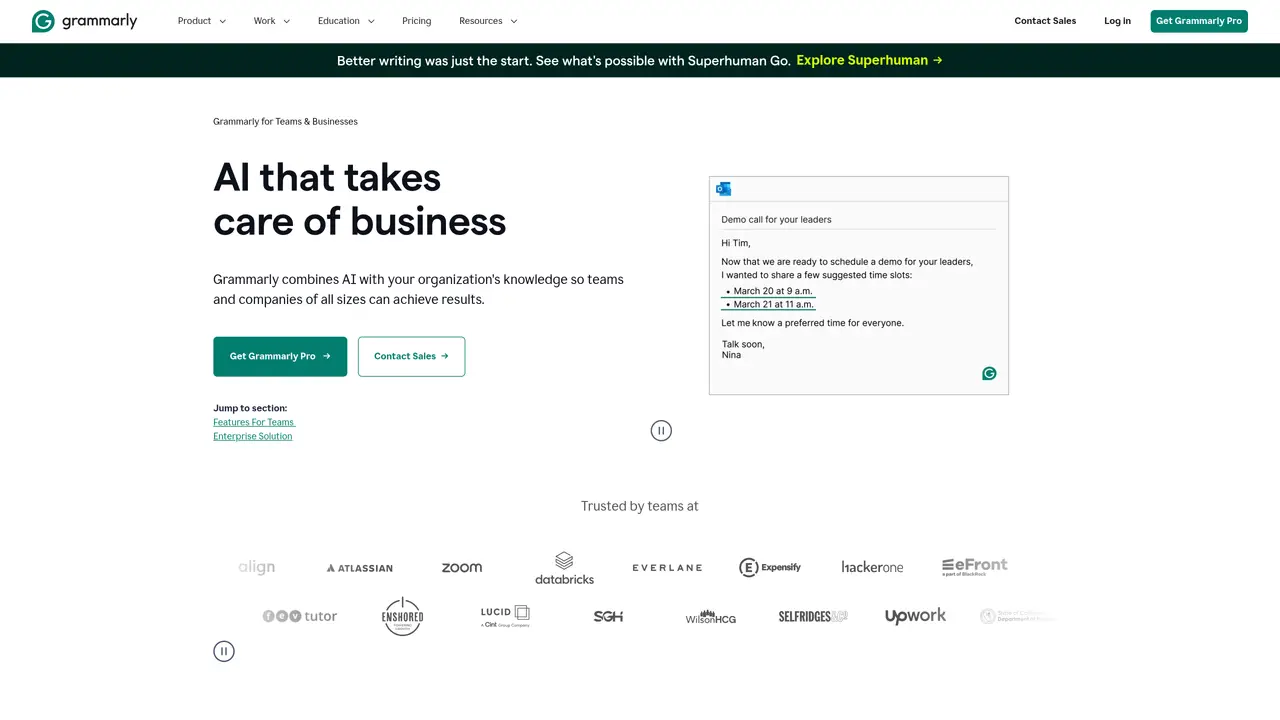Image resolution: width=1280 pixels, height=720 pixels.
Task: Open the Zoom logo in trusted teams
Action: (x=462, y=568)
